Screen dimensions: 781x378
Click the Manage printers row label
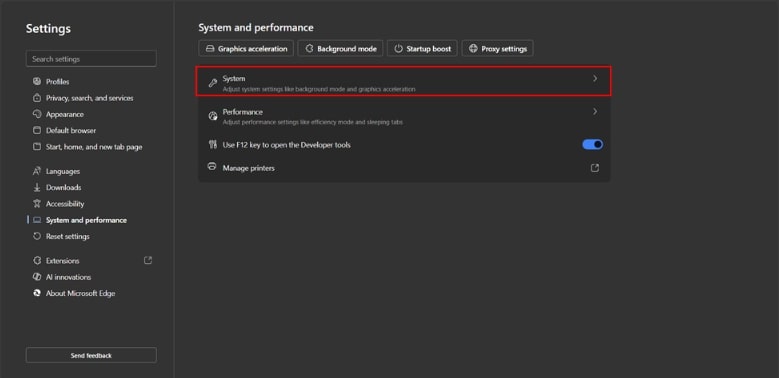coord(249,168)
